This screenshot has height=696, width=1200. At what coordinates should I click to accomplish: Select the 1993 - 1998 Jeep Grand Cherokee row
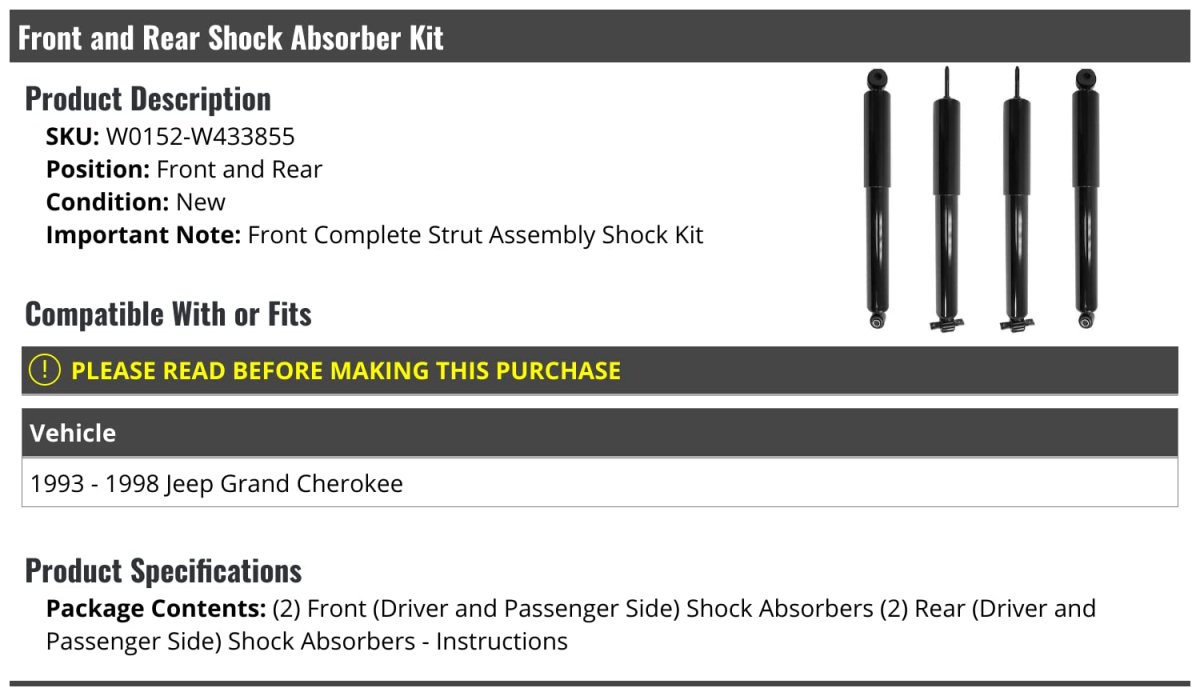click(217, 484)
